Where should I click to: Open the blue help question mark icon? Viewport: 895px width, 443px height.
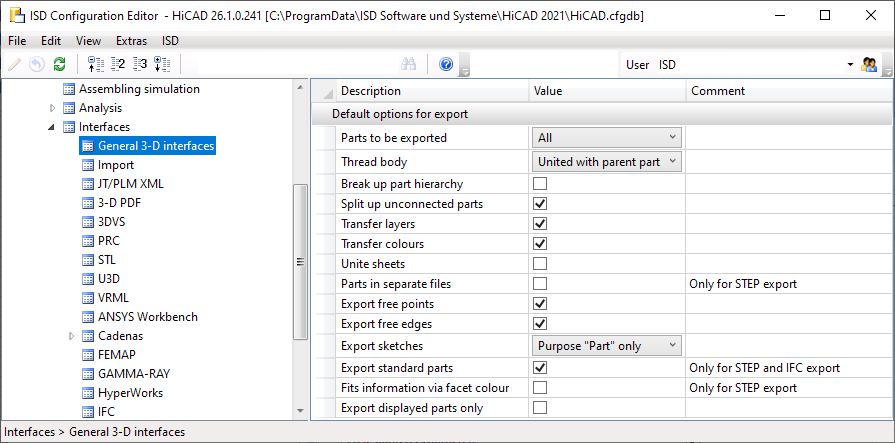pos(446,65)
